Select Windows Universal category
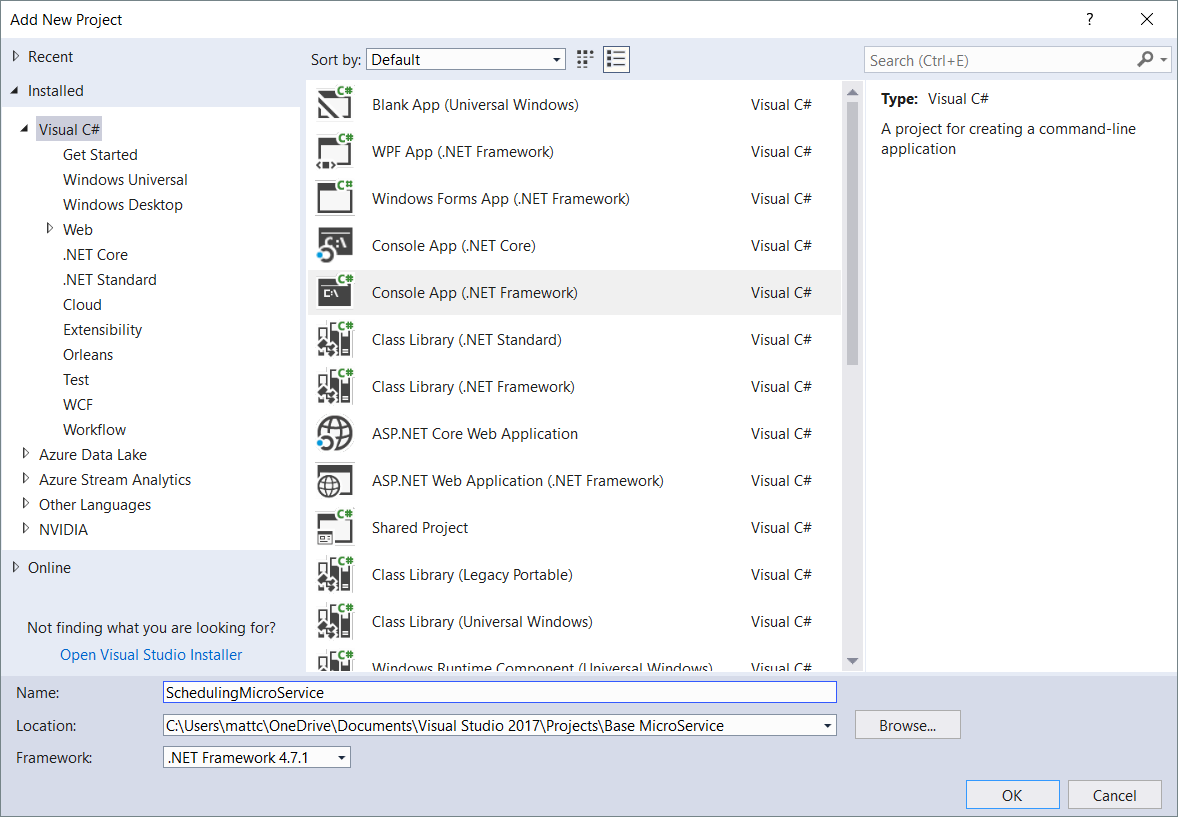This screenshot has width=1178, height=817. 125,180
